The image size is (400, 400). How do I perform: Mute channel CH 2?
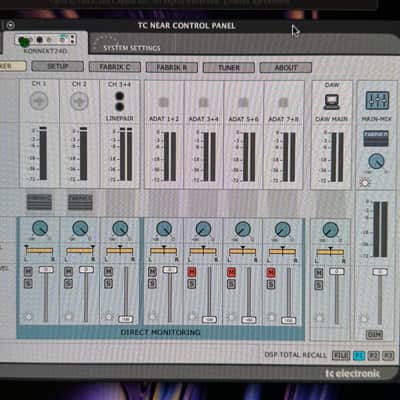tap(68, 272)
